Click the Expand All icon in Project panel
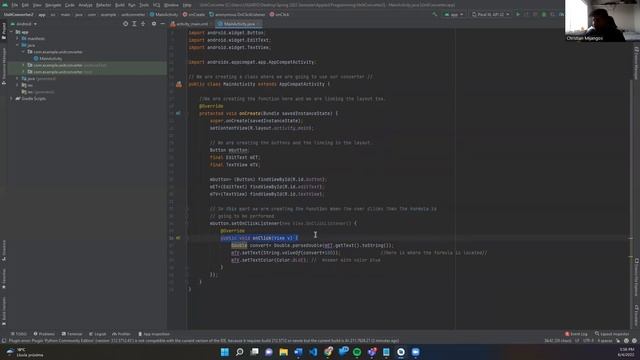The height and width of the screenshot is (360, 640). point(134,24)
